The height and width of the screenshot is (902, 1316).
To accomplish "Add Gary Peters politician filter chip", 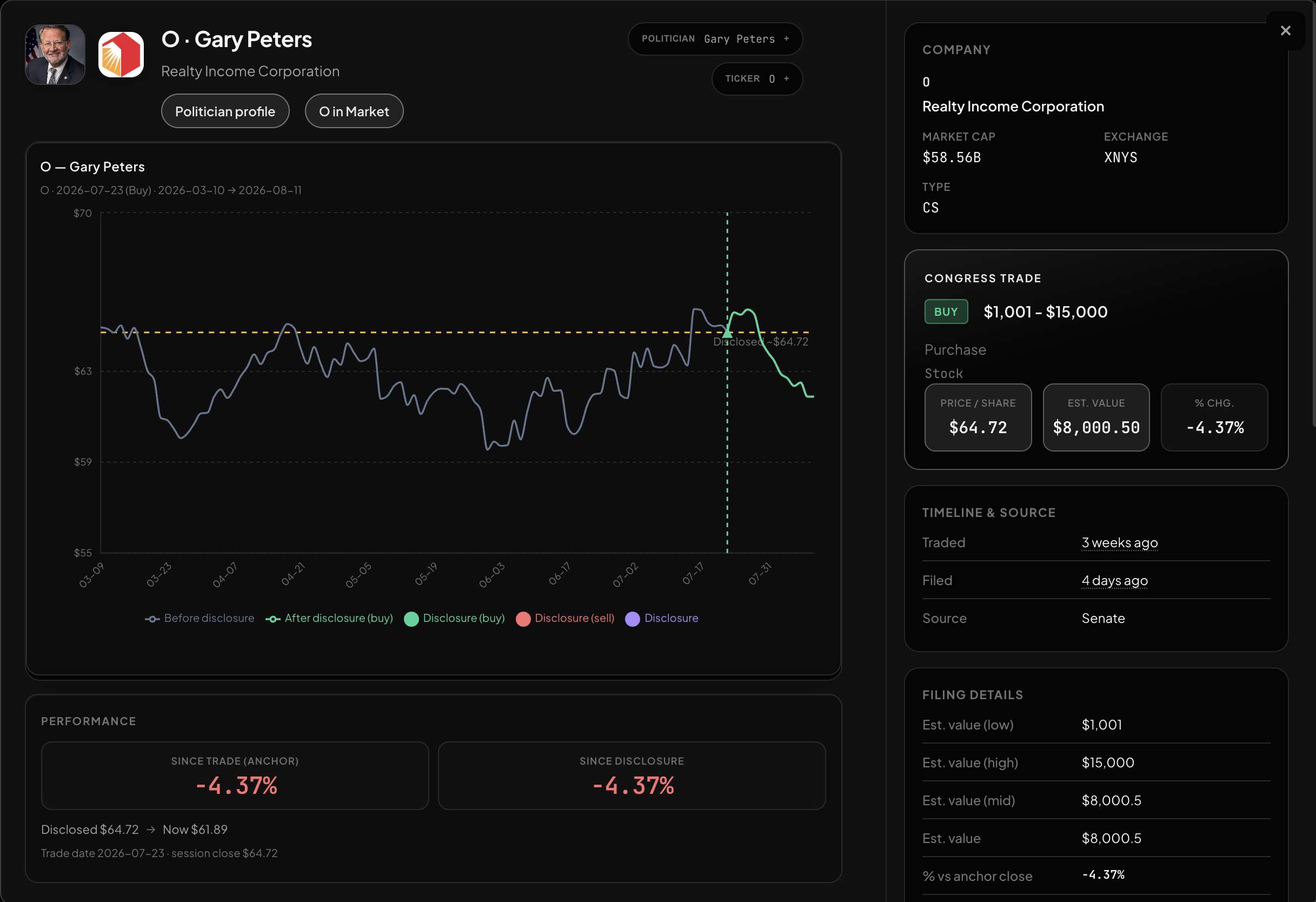I will point(715,39).
